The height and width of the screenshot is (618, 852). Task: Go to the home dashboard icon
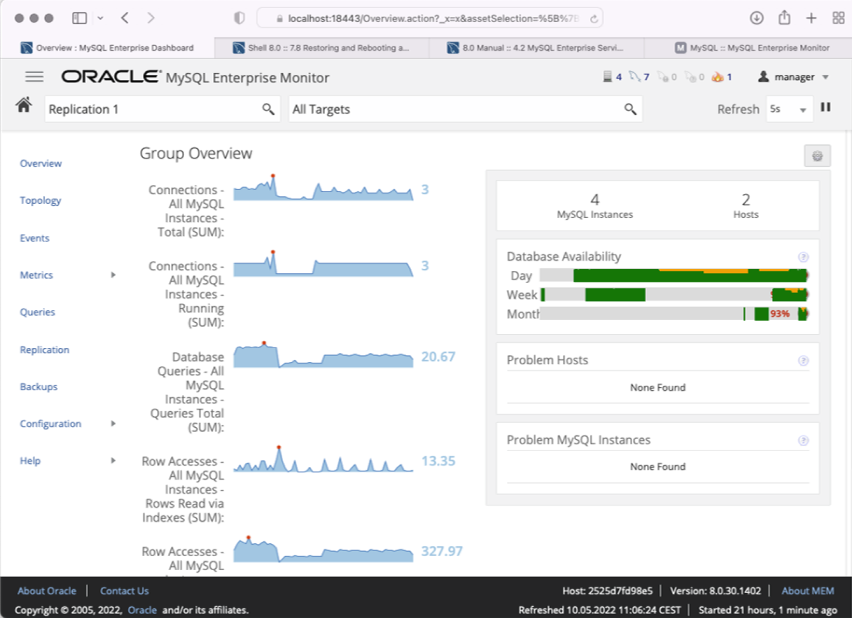pos(23,105)
